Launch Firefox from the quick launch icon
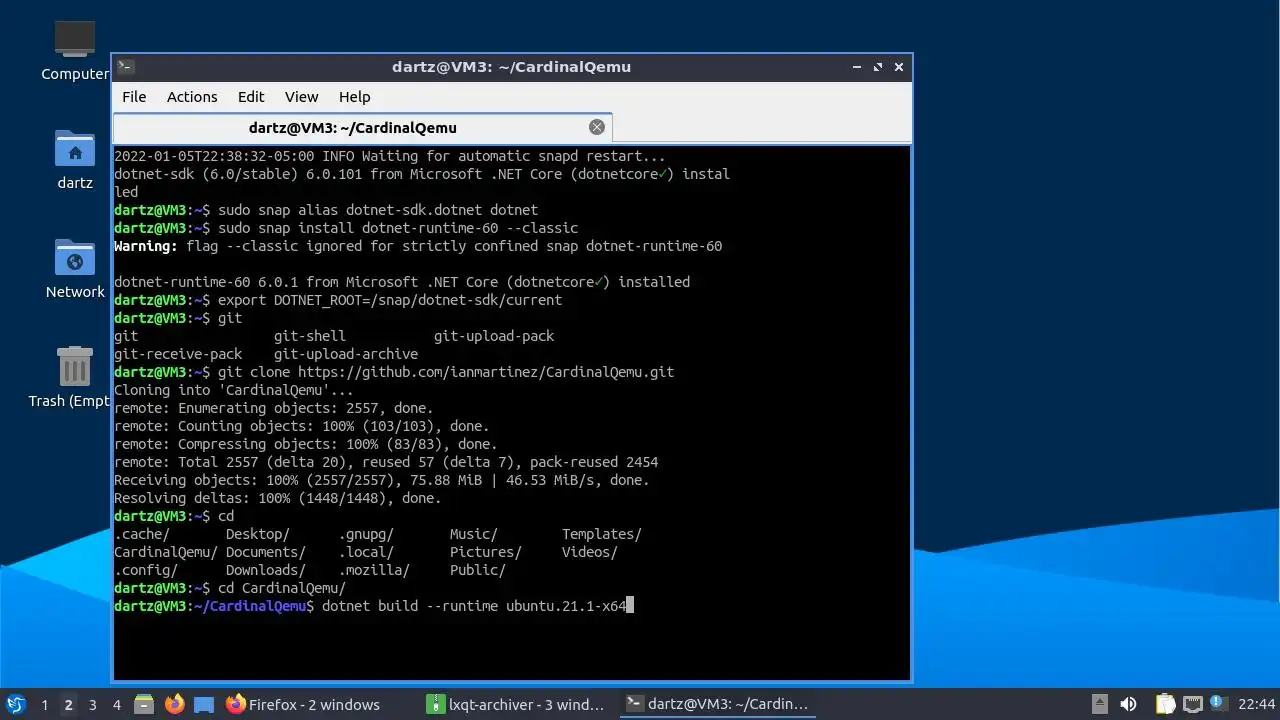The image size is (1280, 720). click(x=174, y=704)
